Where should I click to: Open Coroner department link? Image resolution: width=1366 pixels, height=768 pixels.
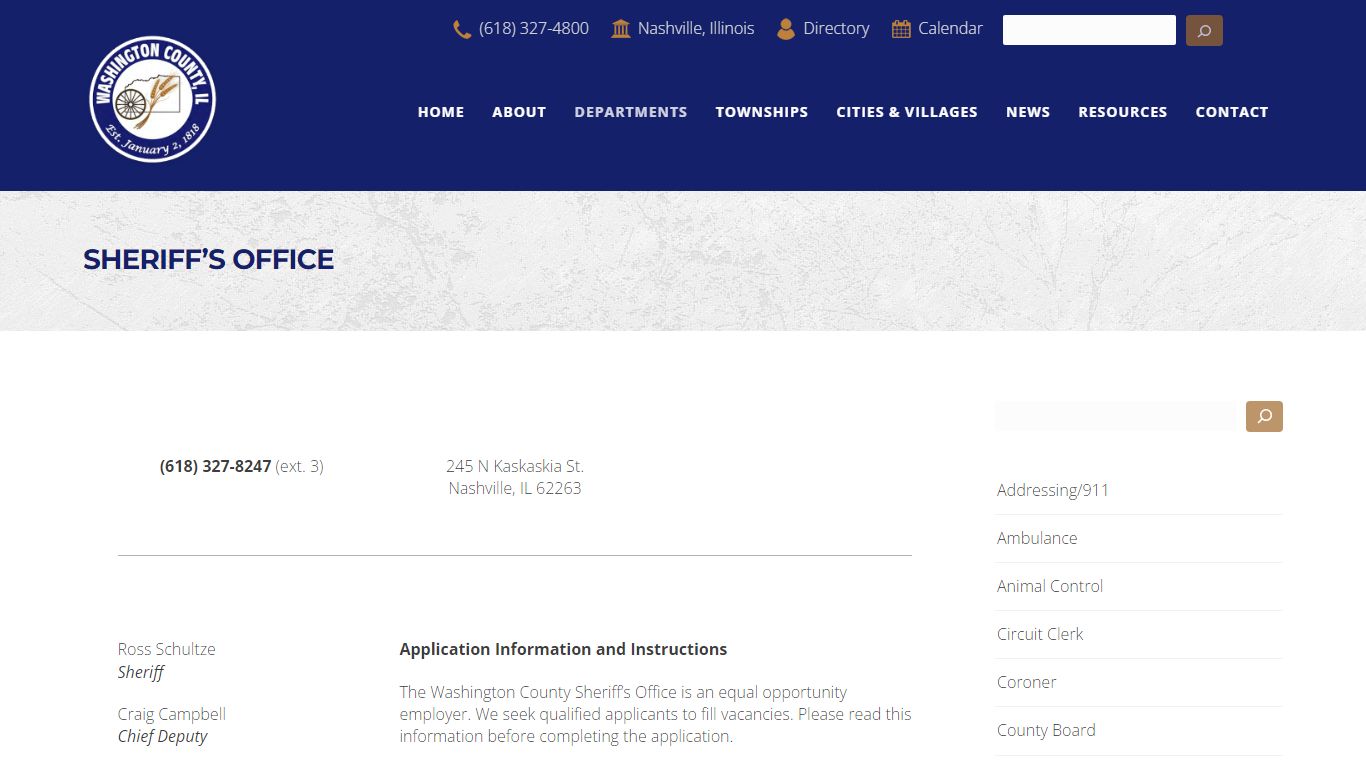[x=1027, y=682]
